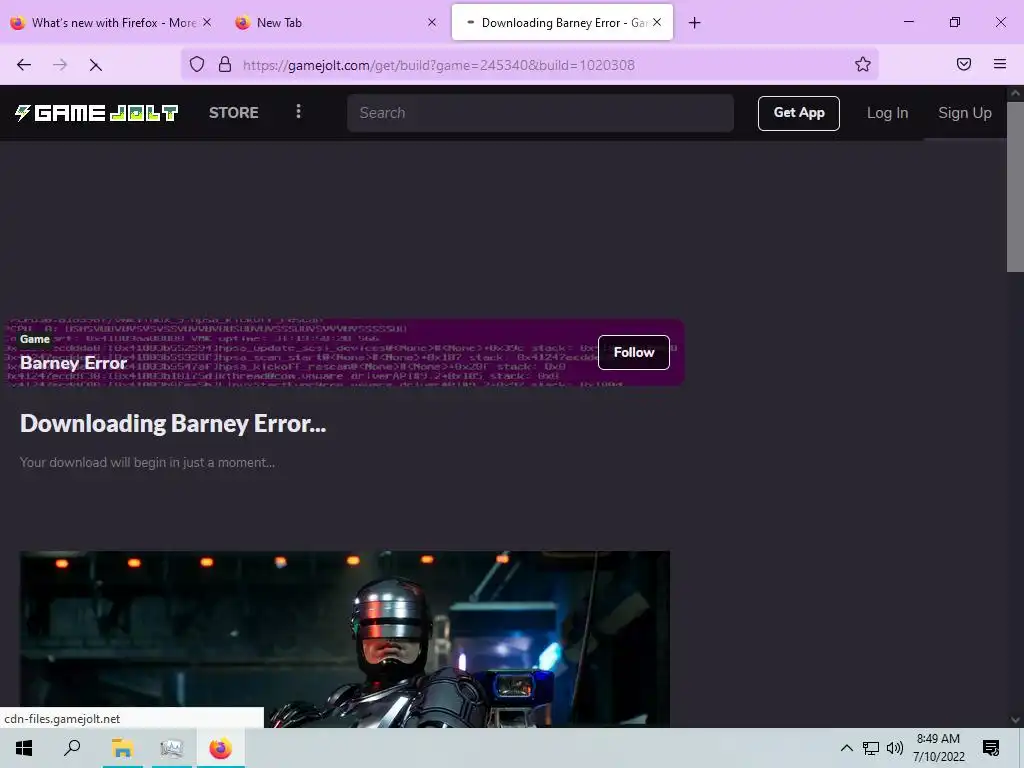Close the Downloading Barney Error tab
The width and height of the screenshot is (1024, 768).
click(x=657, y=22)
